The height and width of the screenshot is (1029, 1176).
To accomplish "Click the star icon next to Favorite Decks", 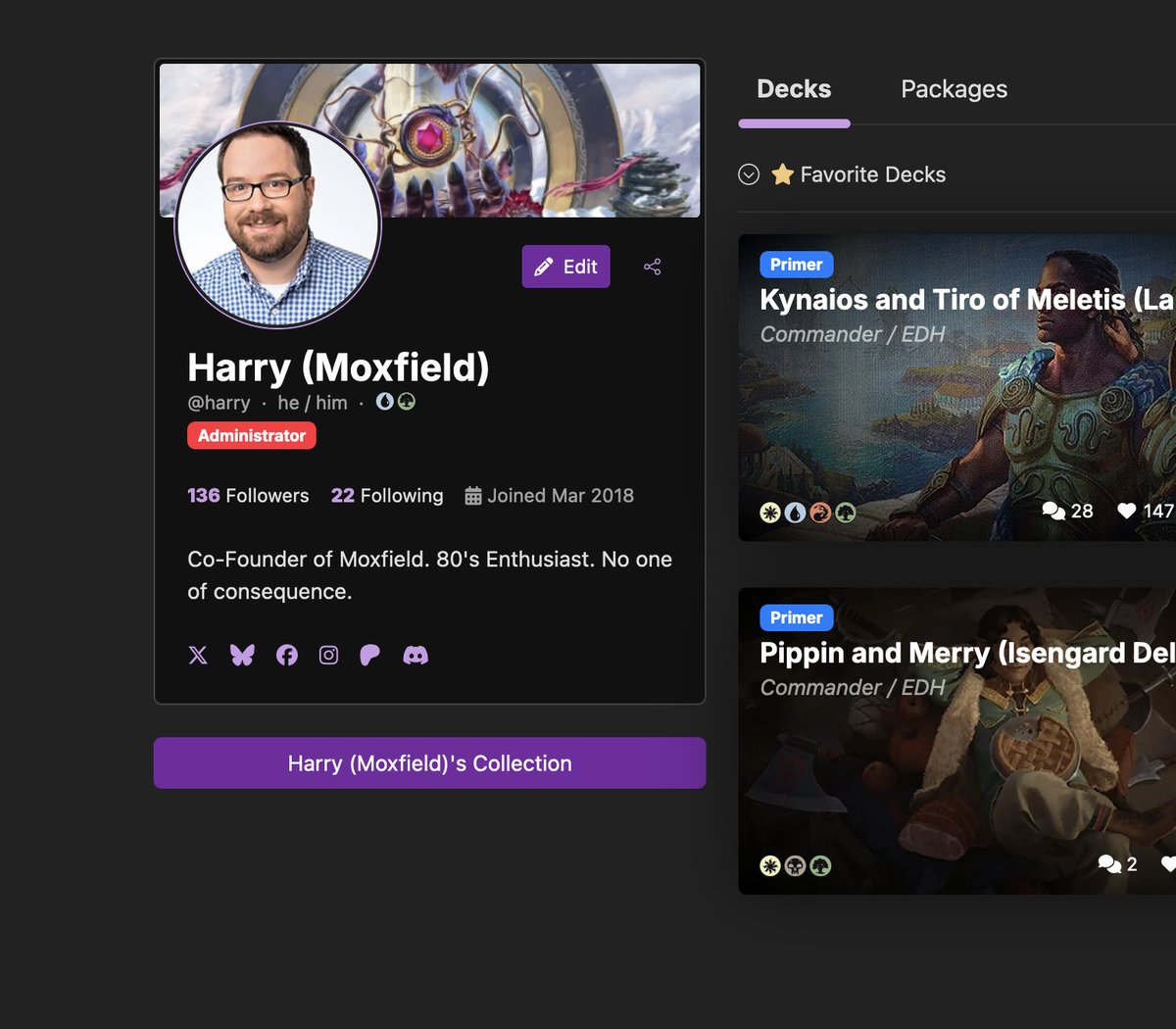I will pyautogui.click(x=782, y=174).
